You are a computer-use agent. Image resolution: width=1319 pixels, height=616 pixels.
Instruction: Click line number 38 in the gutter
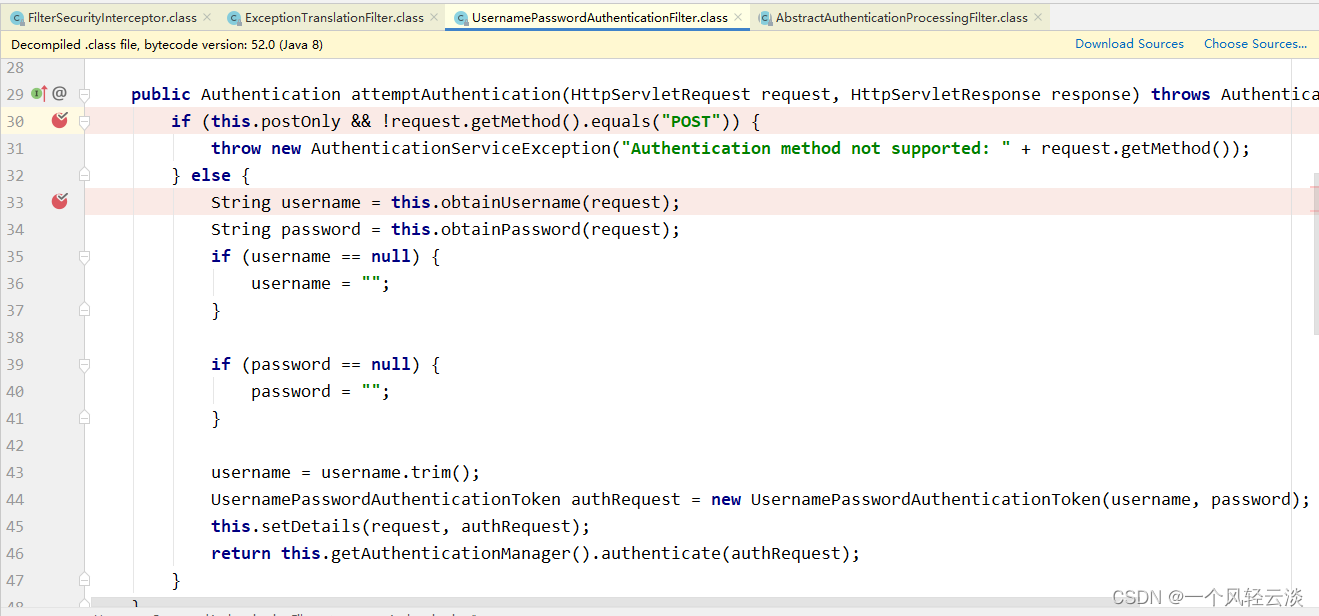pos(15,337)
